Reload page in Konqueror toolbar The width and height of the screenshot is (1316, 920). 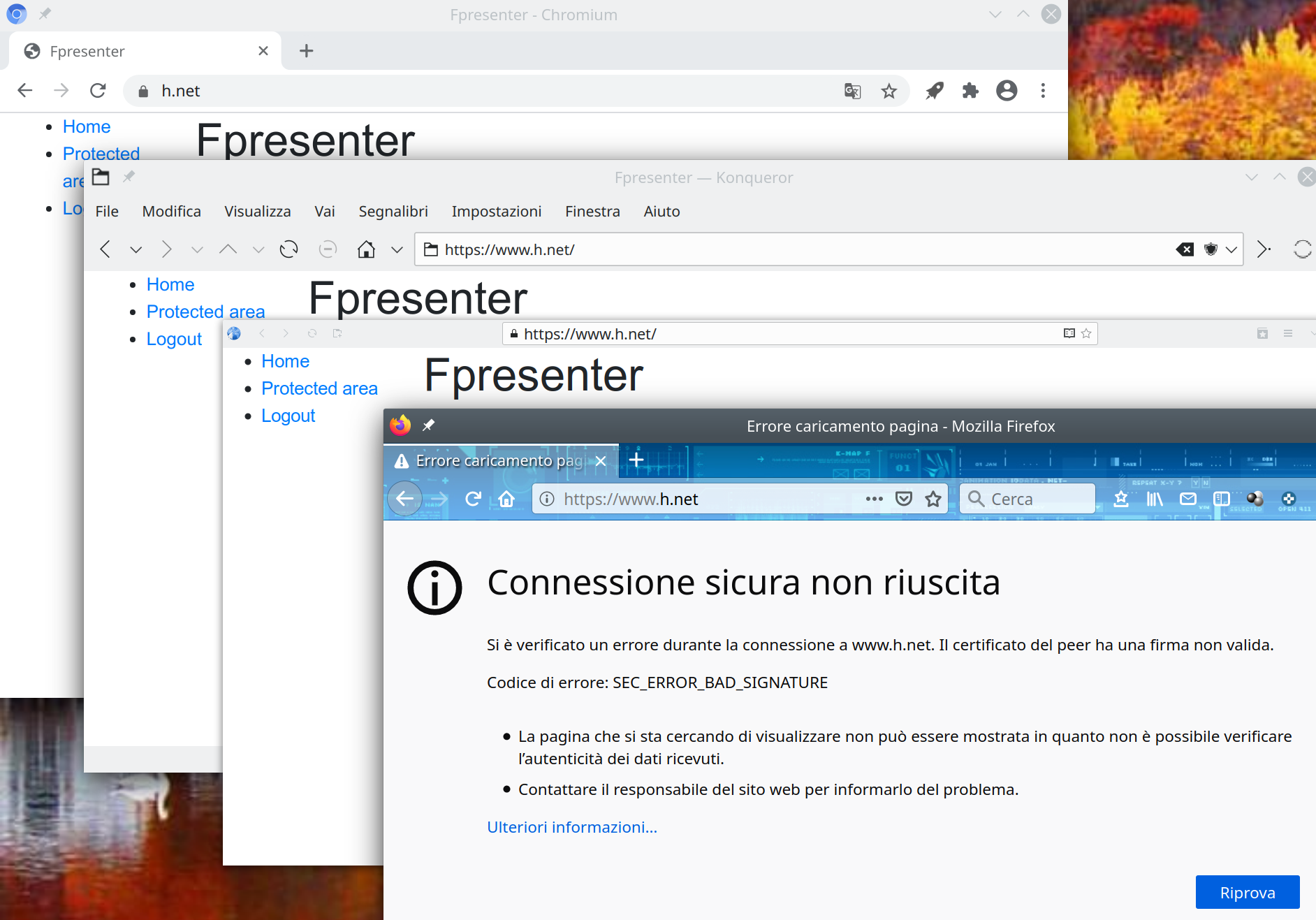click(x=288, y=249)
